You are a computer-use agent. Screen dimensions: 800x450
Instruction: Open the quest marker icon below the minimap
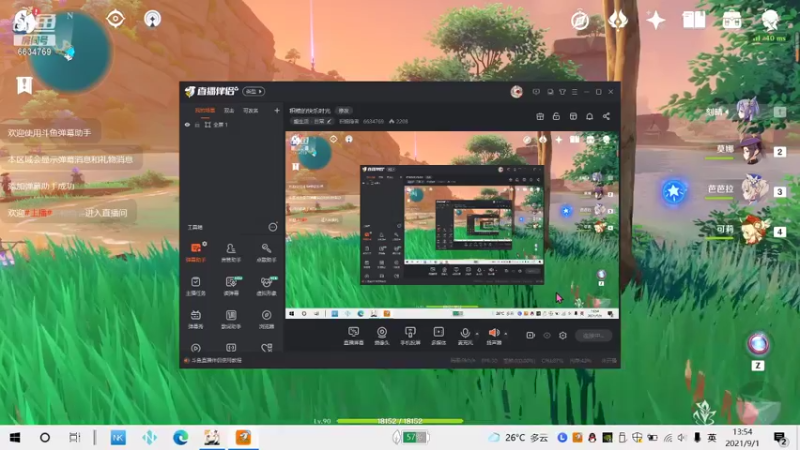click(24, 85)
